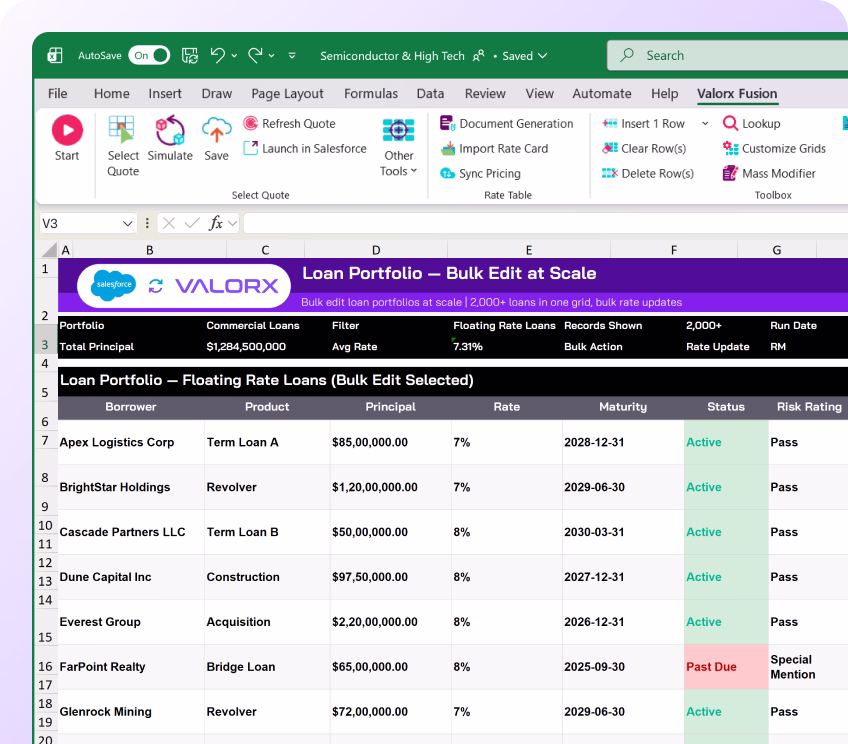Open the Automate tab
This screenshot has width=848, height=744.
602,94
